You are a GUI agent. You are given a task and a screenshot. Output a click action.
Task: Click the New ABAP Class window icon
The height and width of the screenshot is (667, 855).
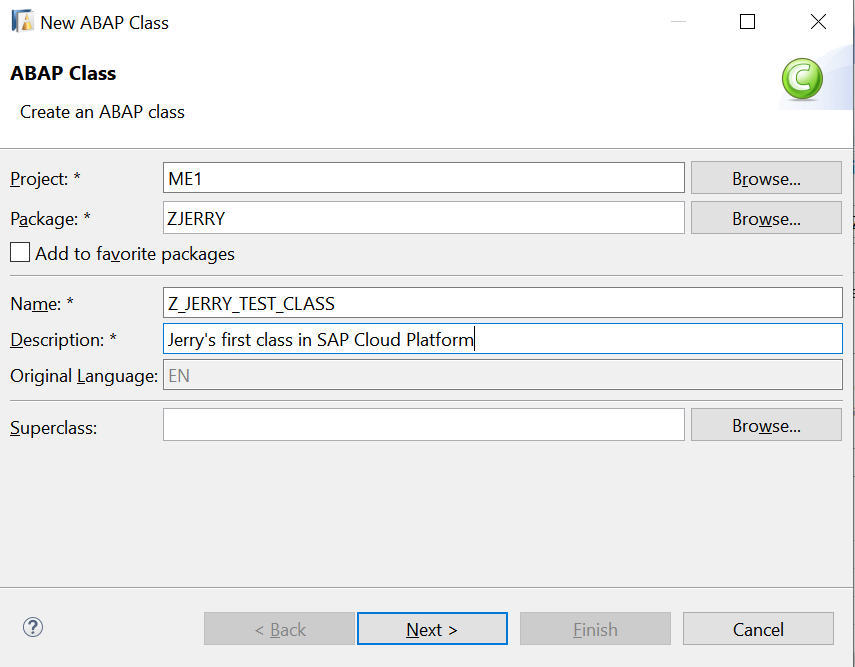pyautogui.click(x=21, y=22)
